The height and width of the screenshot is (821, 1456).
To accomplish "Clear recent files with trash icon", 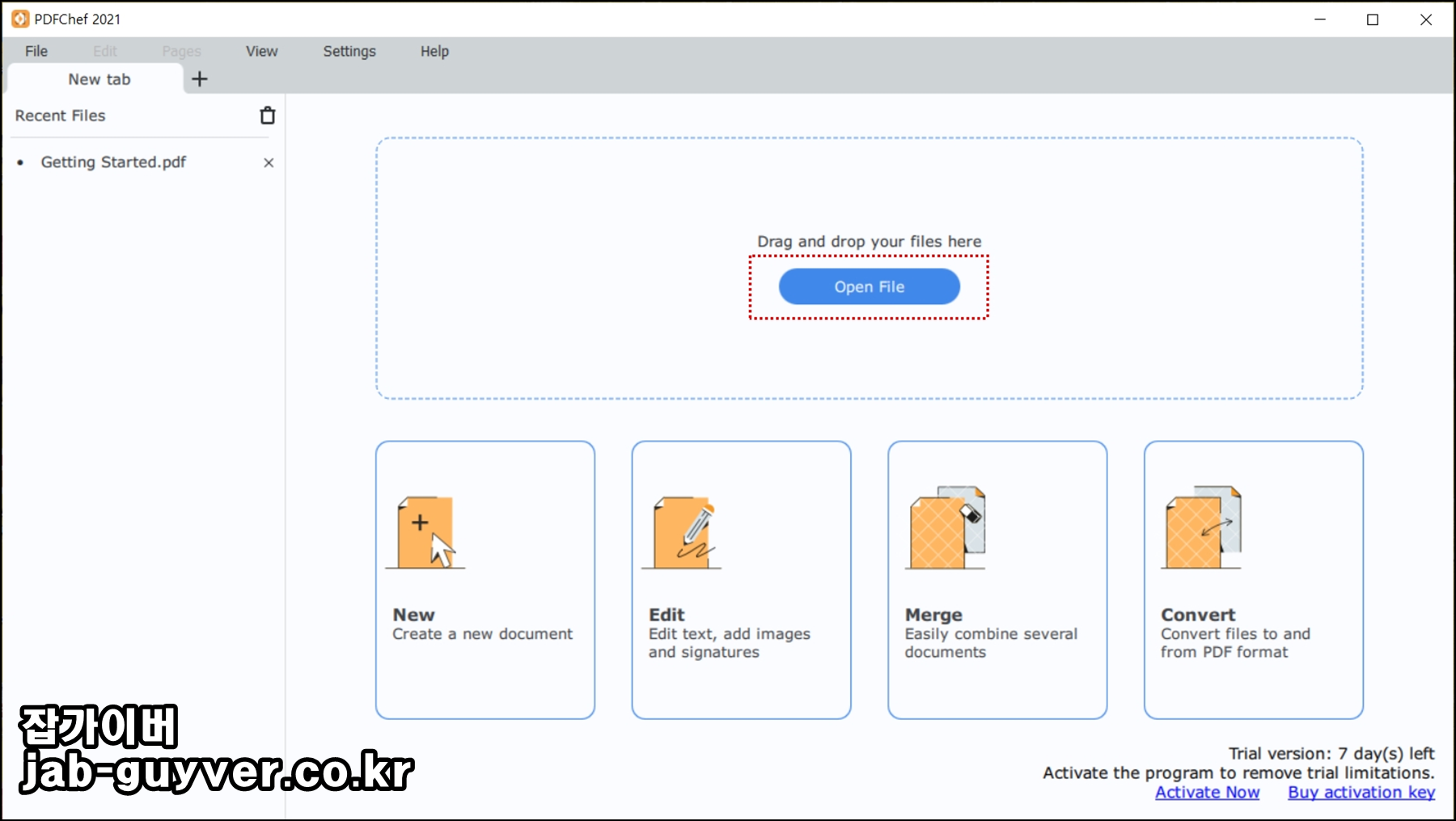I will [268, 116].
